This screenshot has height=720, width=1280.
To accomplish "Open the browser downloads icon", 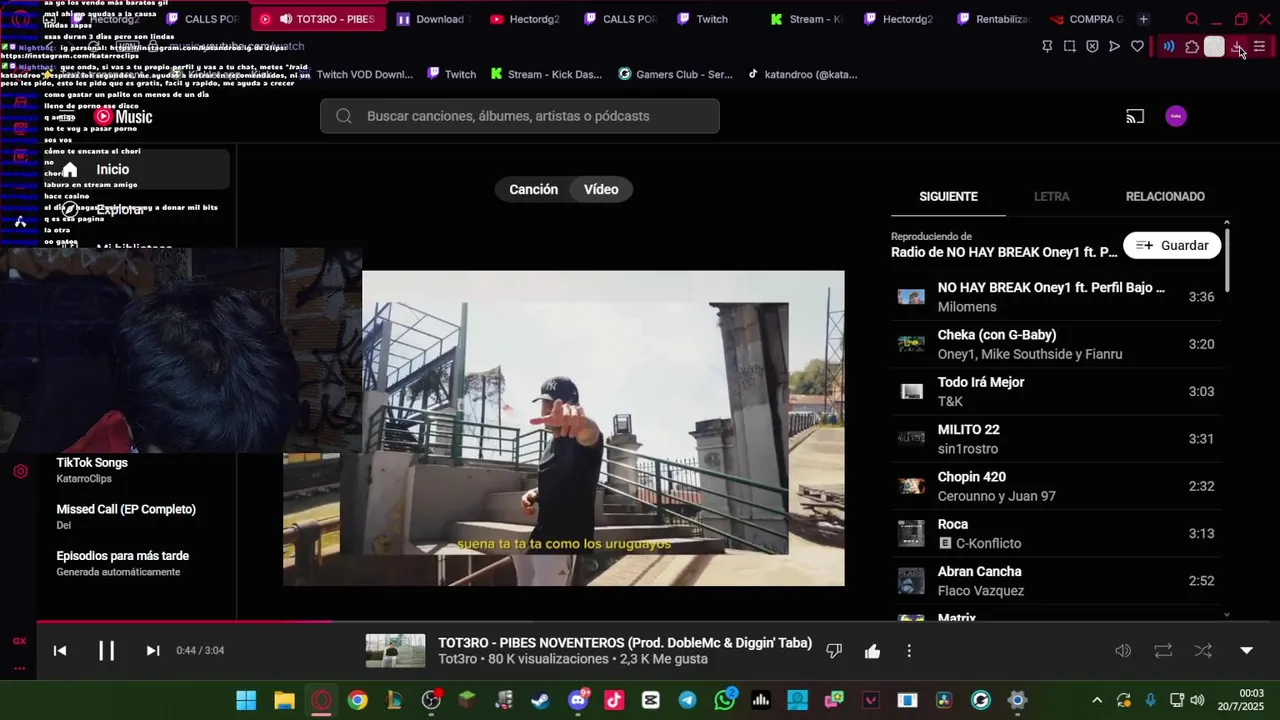I will [x=1237, y=46].
